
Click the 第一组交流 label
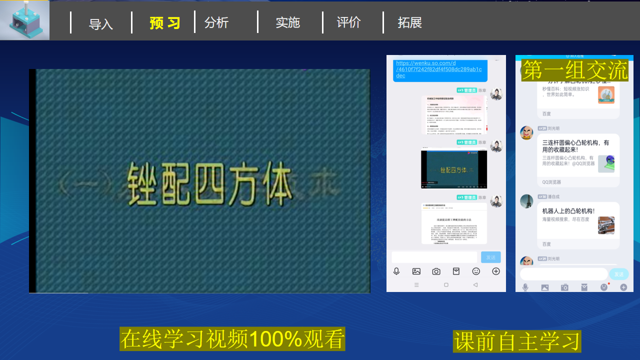pyautogui.click(x=575, y=70)
